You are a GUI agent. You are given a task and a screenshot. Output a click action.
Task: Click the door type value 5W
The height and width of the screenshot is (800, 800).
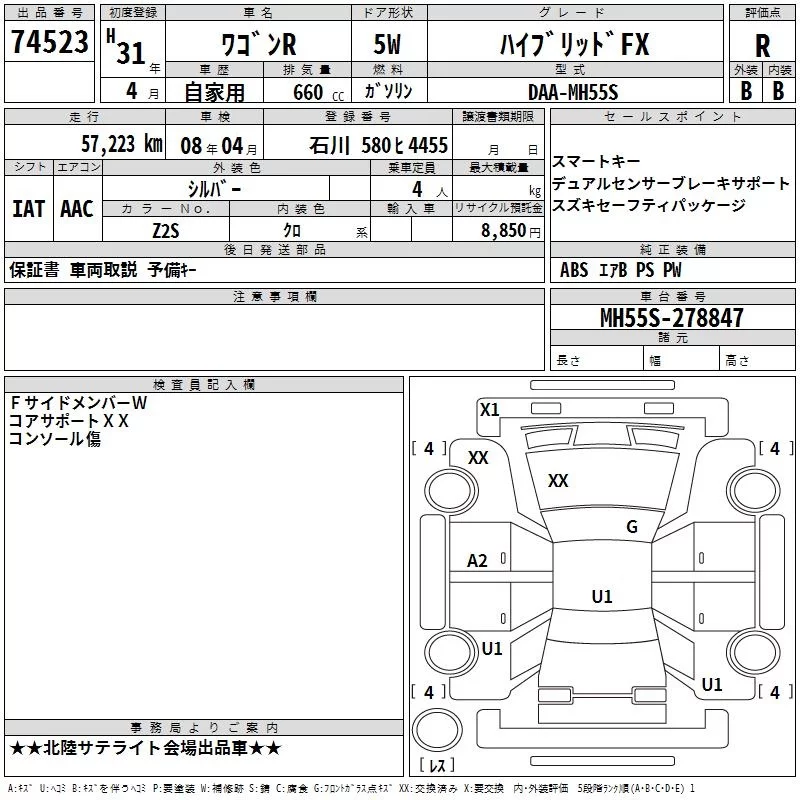click(387, 44)
